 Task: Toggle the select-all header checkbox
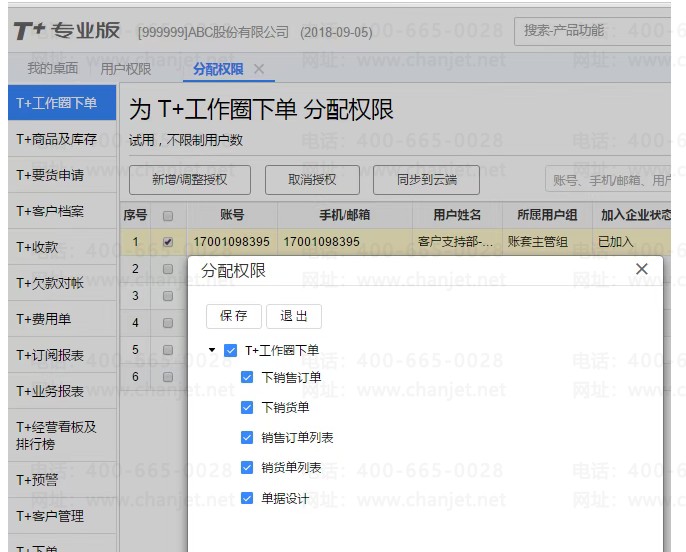pyautogui.click(x=168, y=216)
